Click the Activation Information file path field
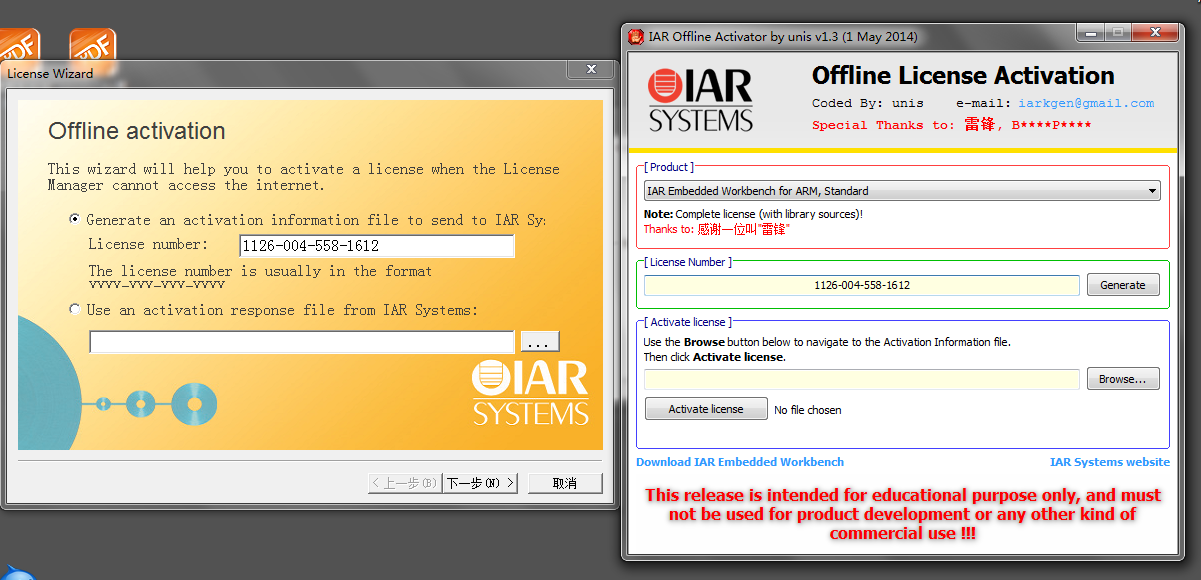The image size is (1201, 580). [862, 379]
